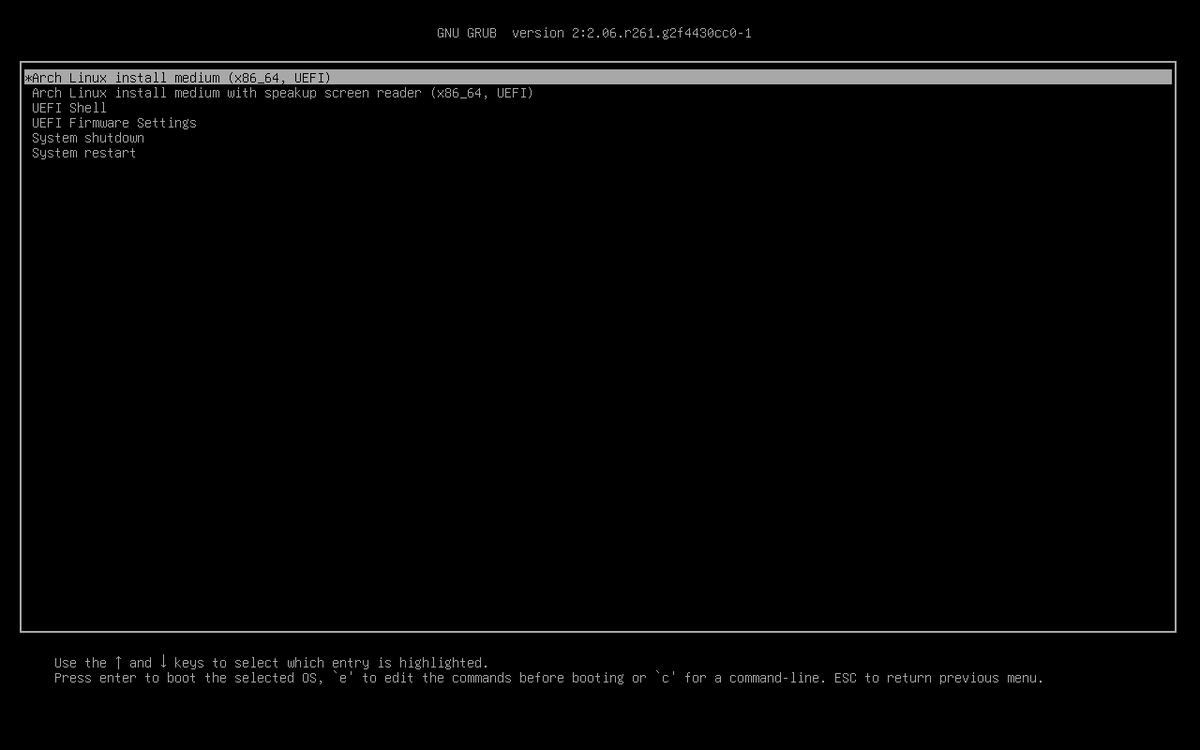This screenshot has width=1200, height=750.
Task: Click the 'Use the ↑ and ↓ keys' help line
Action: pos(271,663)
